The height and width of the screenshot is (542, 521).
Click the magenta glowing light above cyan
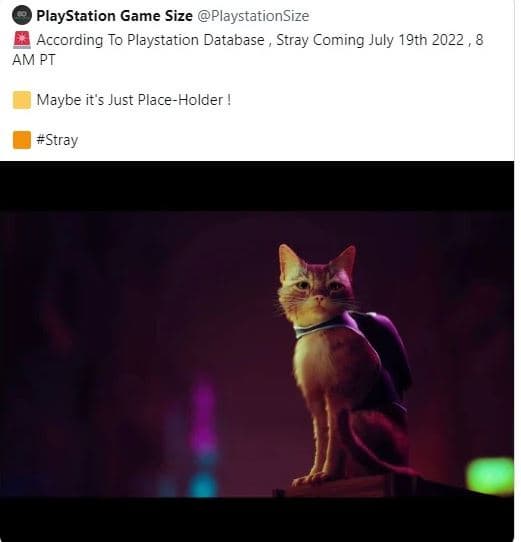[x=203, y=418]
